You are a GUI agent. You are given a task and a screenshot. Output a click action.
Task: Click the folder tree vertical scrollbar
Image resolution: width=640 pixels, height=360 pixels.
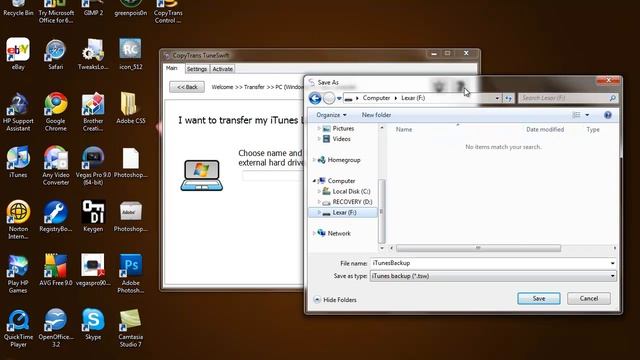(x=382, y=211)
